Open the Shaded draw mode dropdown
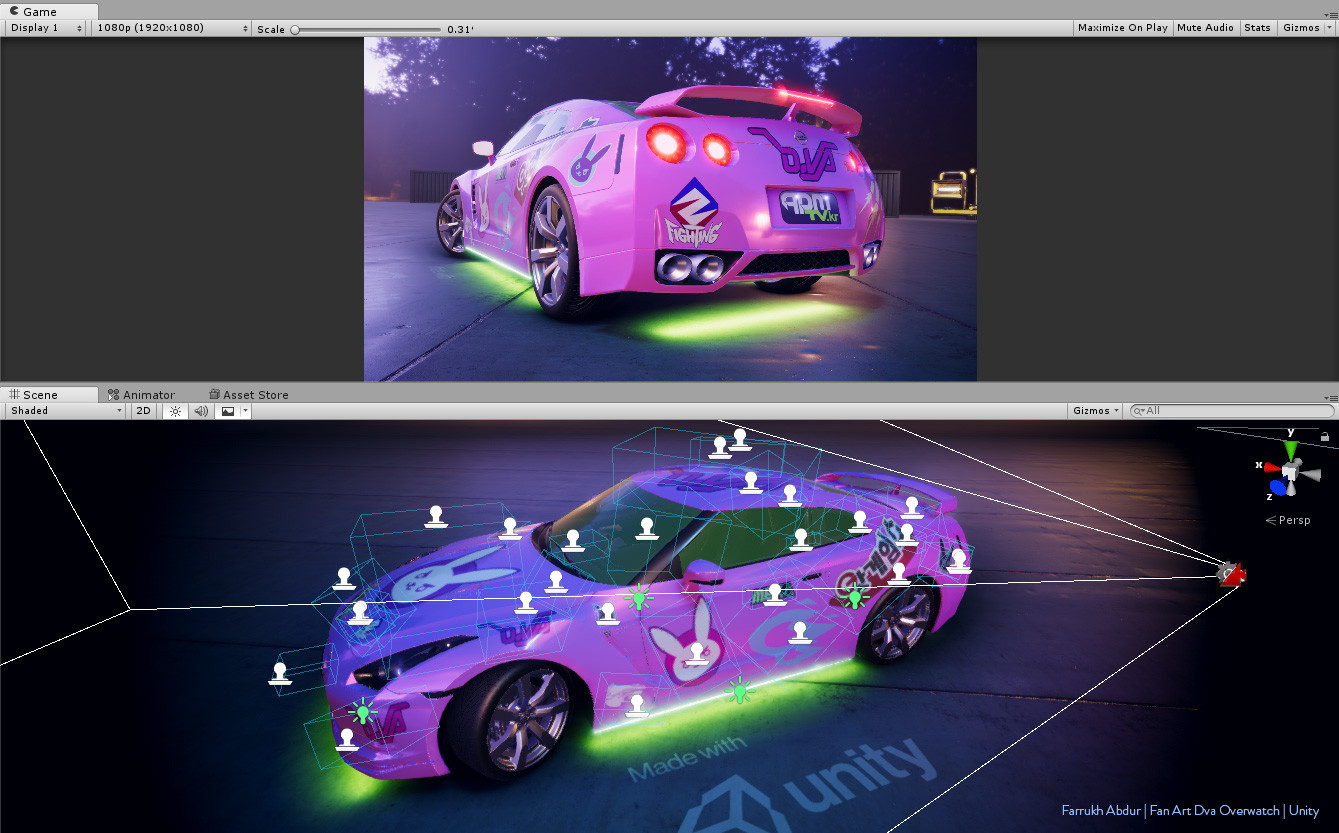This screenshot has width=1339, height=833. coord(65,411)
